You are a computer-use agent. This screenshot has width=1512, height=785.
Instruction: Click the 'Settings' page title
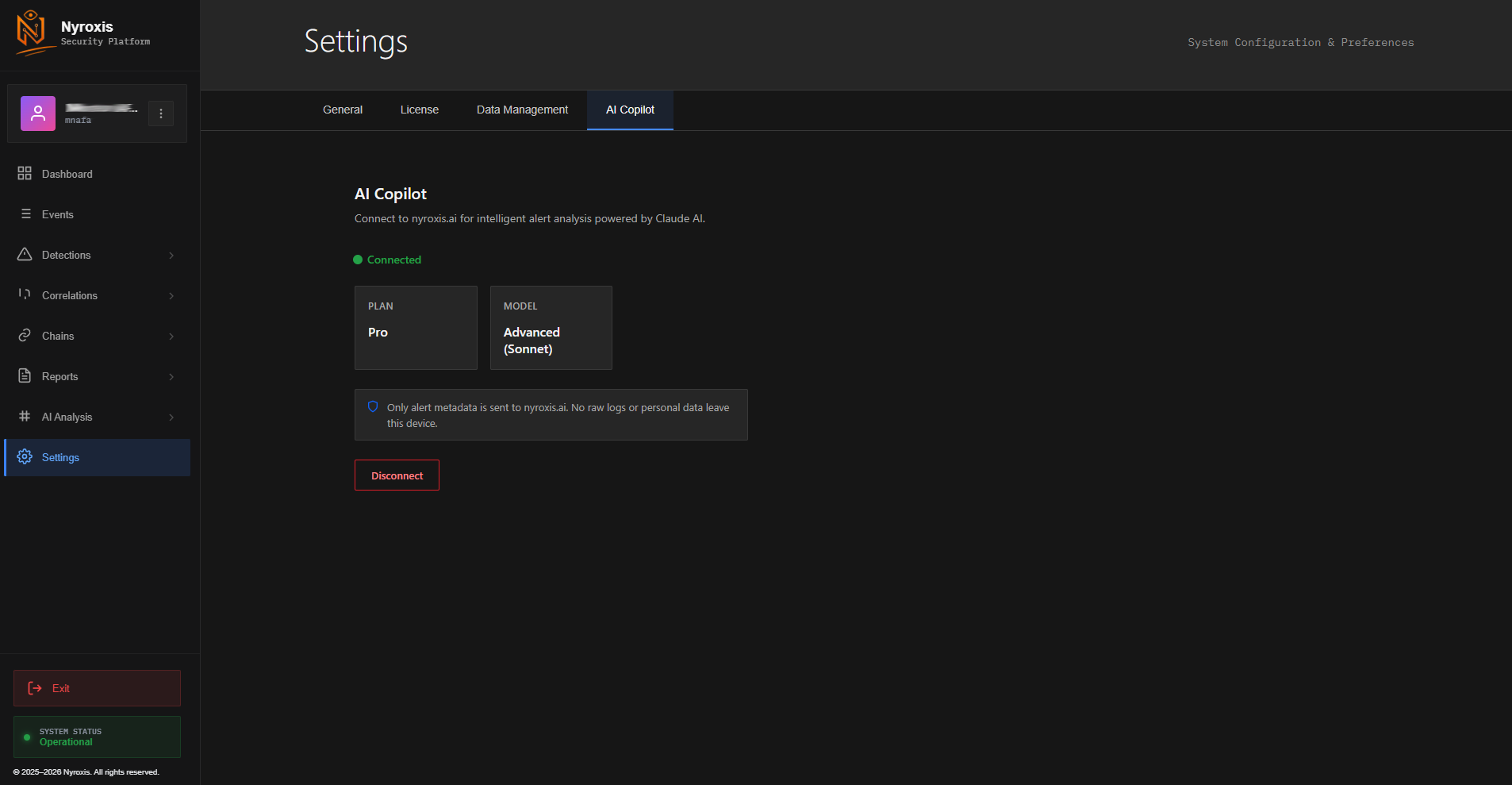point(356,41)
